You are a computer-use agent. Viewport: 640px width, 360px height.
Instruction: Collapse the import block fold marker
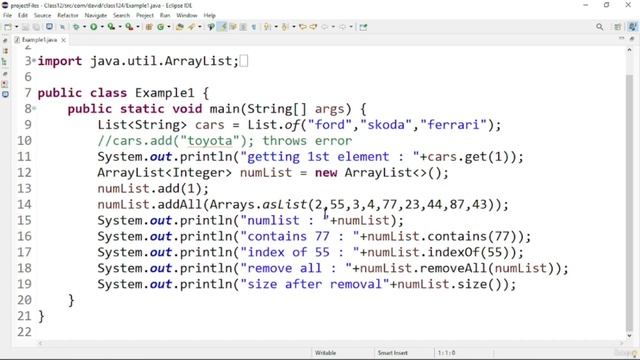pos(34,61)
